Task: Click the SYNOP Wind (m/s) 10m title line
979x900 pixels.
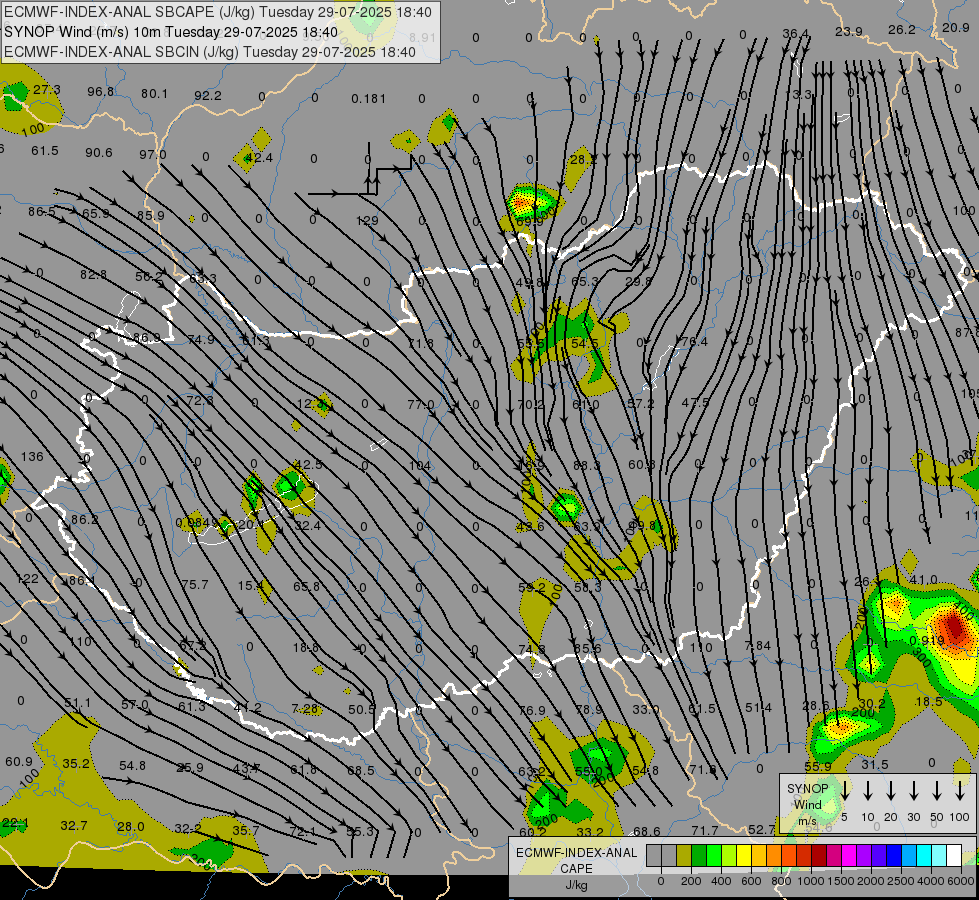Action: 171,32
